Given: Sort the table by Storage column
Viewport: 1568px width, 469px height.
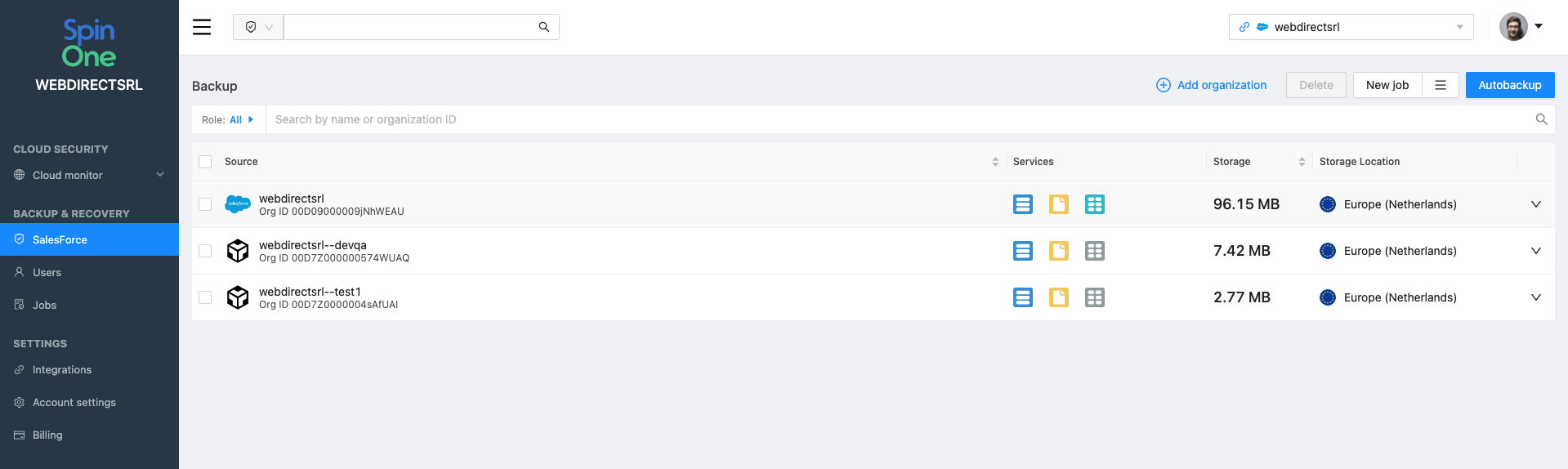Looking at the screenshot, I should point(1302,162).
